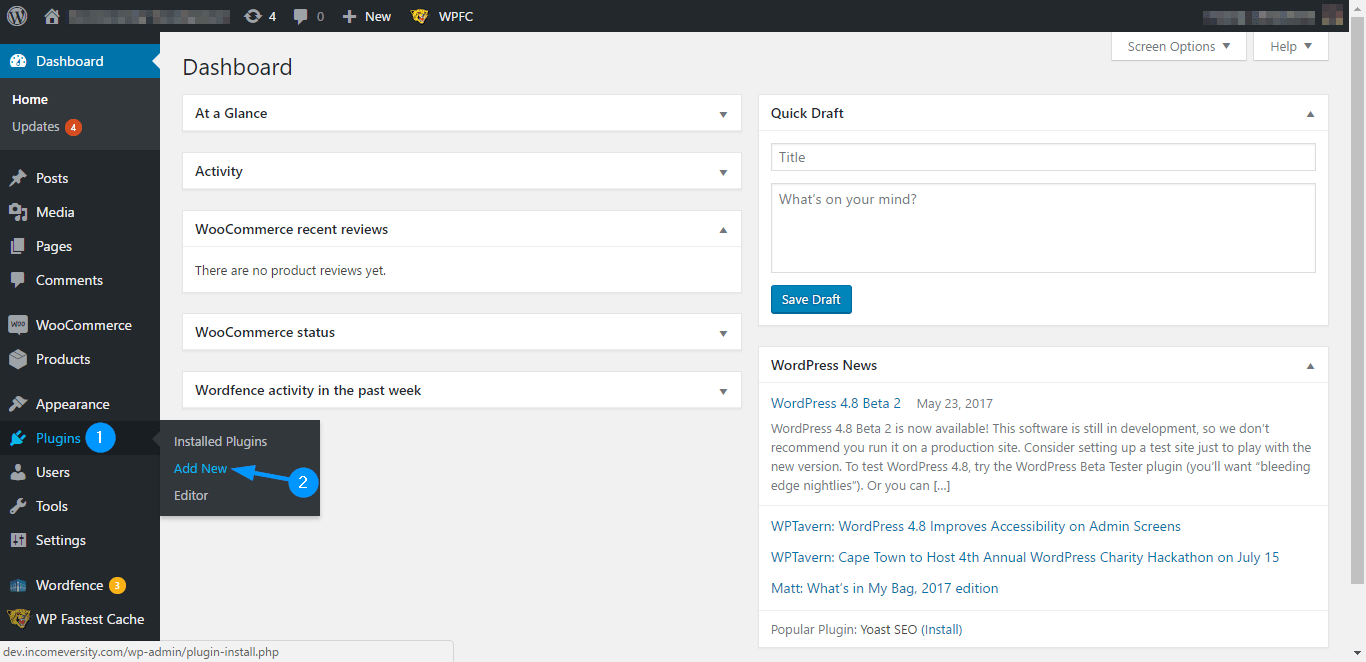This screenshot has height=662, width=1366.
Task: Open WordPress 4.8 Beta 2 news link
Action: [836, 403]
